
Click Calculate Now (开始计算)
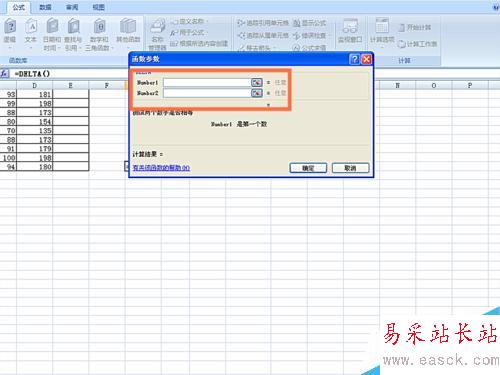(415, 27)
